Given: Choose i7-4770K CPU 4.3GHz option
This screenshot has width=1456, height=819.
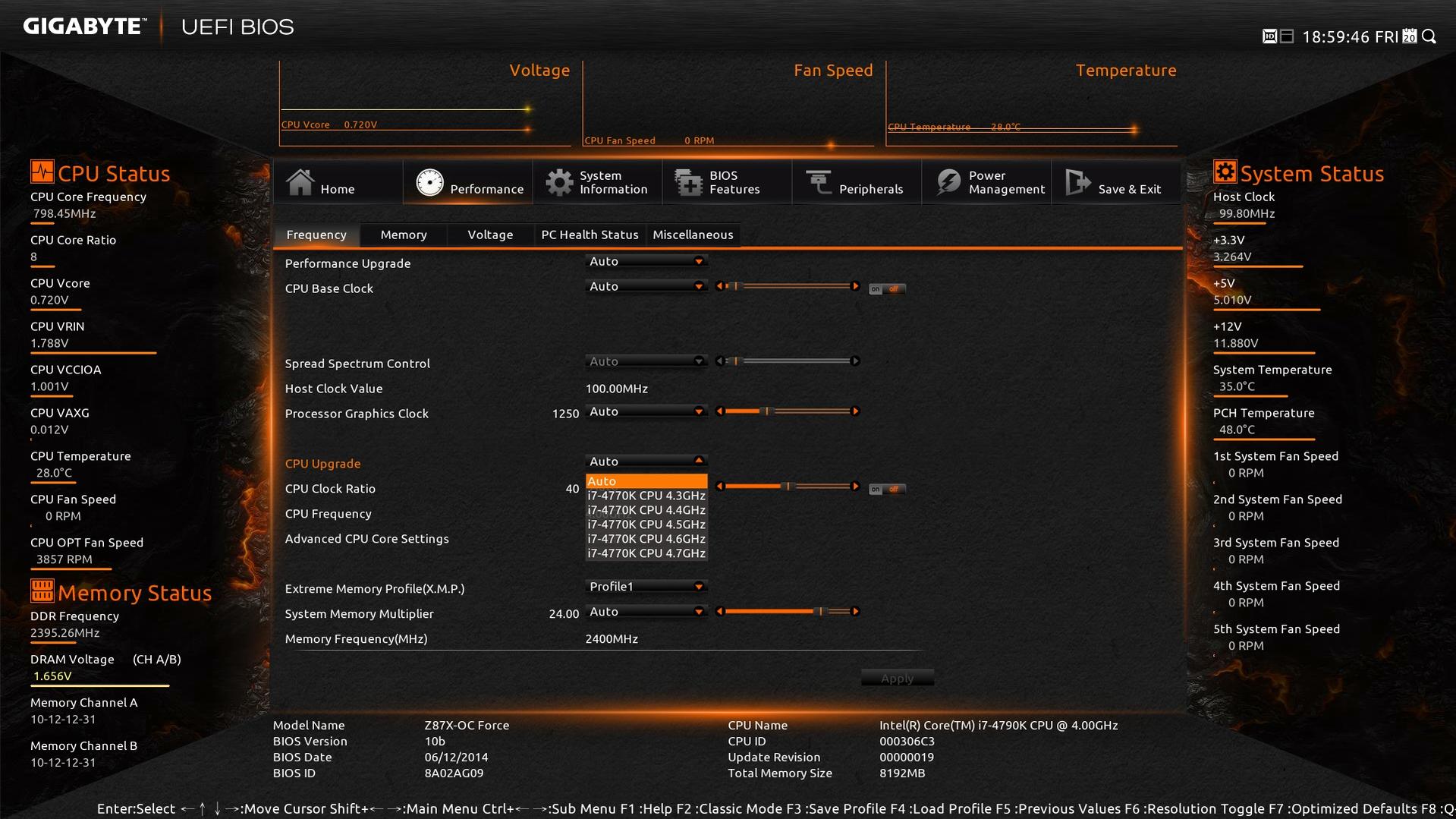Looking at the screenshot, I should pyautogui.click(x=646, y=496).
